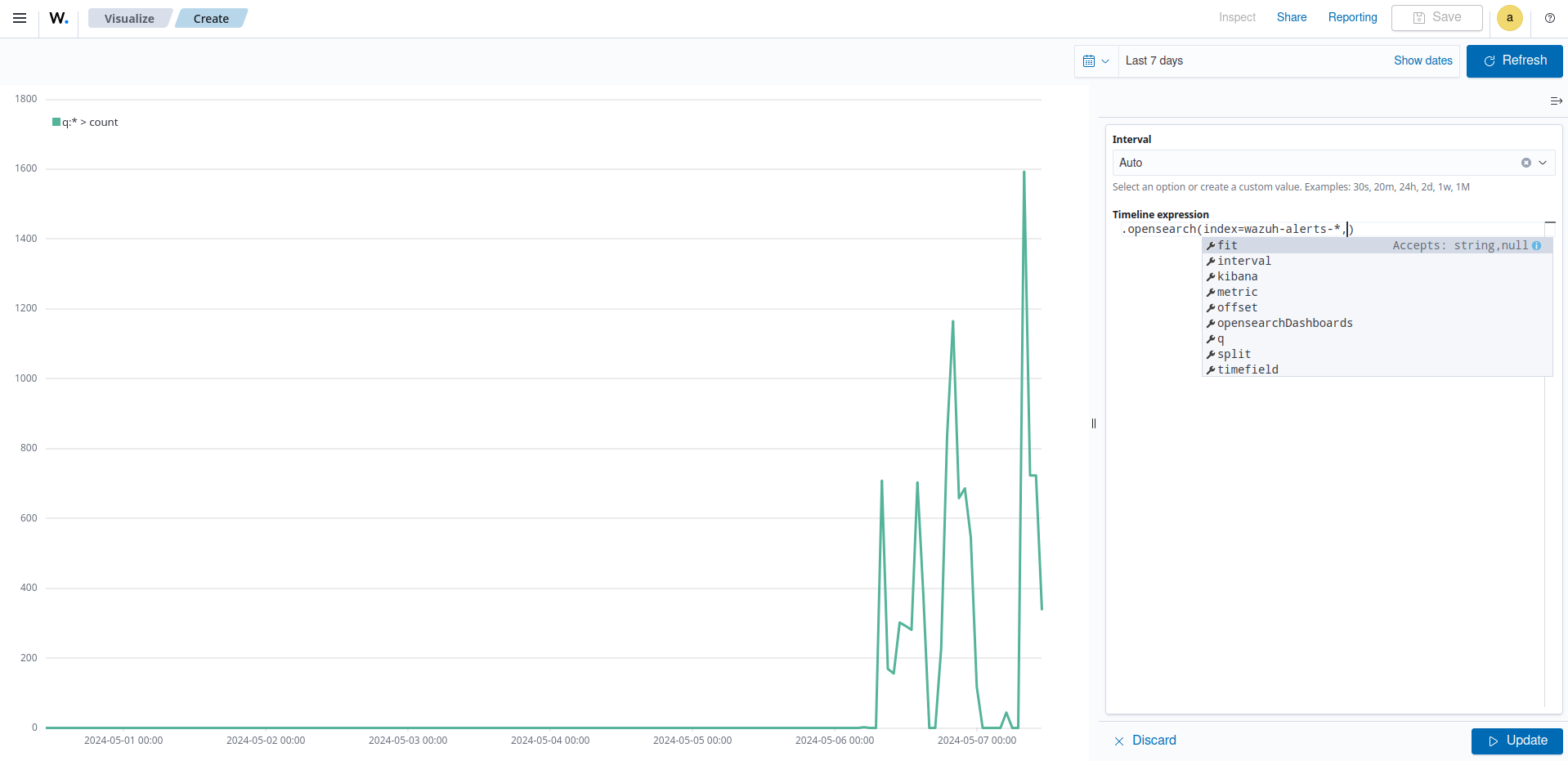Choose the metric autocomplete suggestion
Screen dimensions: 1568x761
(x=1377, y=292)
